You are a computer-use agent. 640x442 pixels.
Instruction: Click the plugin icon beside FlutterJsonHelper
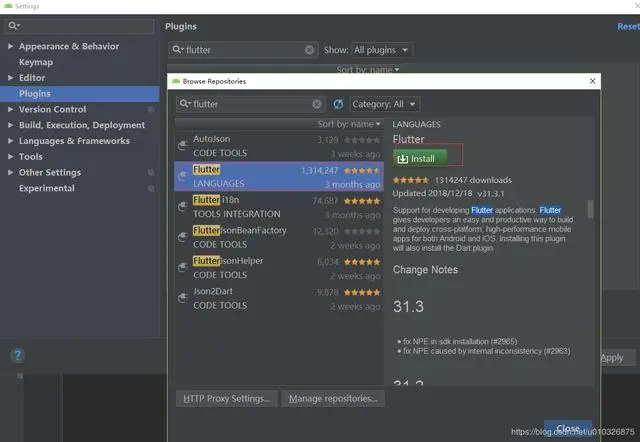tap(182, 268)
